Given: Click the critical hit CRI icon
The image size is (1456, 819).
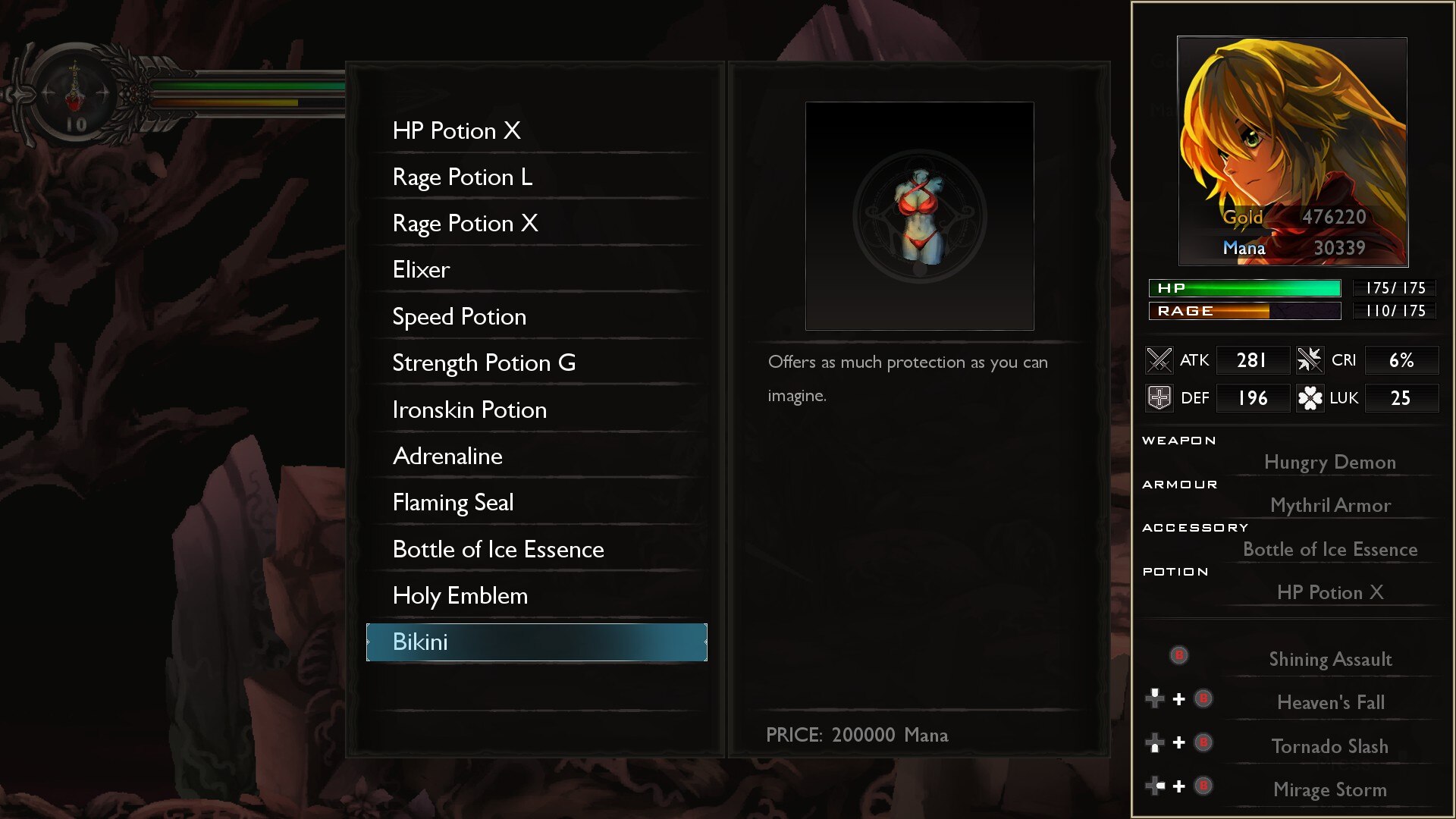Looking at the screenshot, I should (x=1310, y=360).
